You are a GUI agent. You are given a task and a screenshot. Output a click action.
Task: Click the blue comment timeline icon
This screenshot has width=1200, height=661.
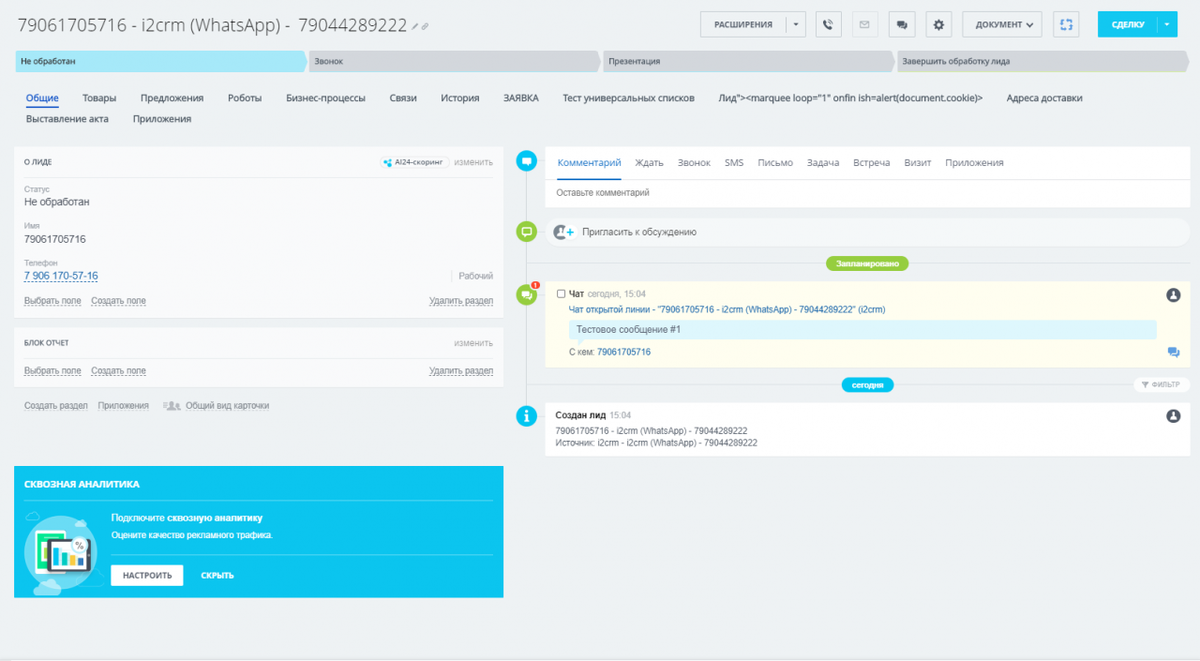526,161
